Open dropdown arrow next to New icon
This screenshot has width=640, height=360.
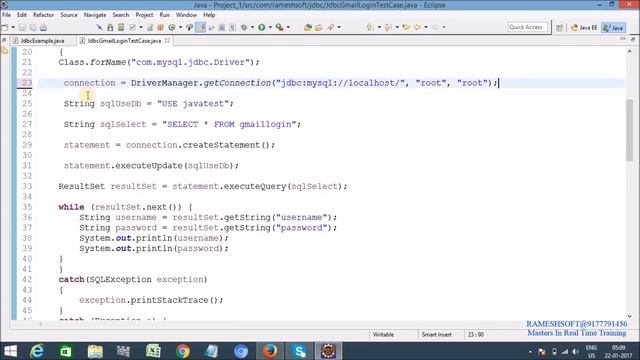click(x=13, y=27)
